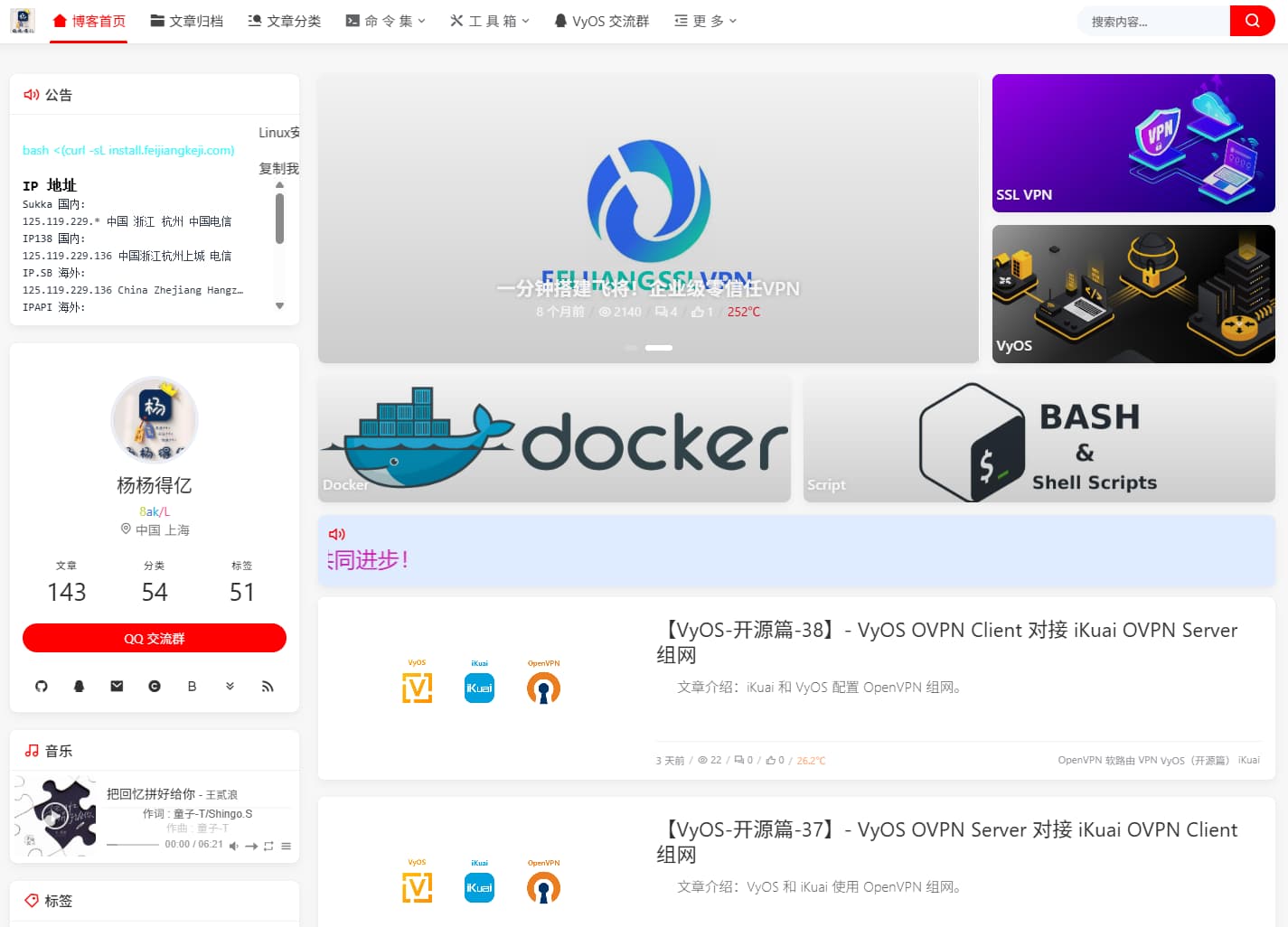This screenshot has height=927, width=1288.
Task: Expand the 命令集 dropdown menu
Action: [x=385, y=20]
